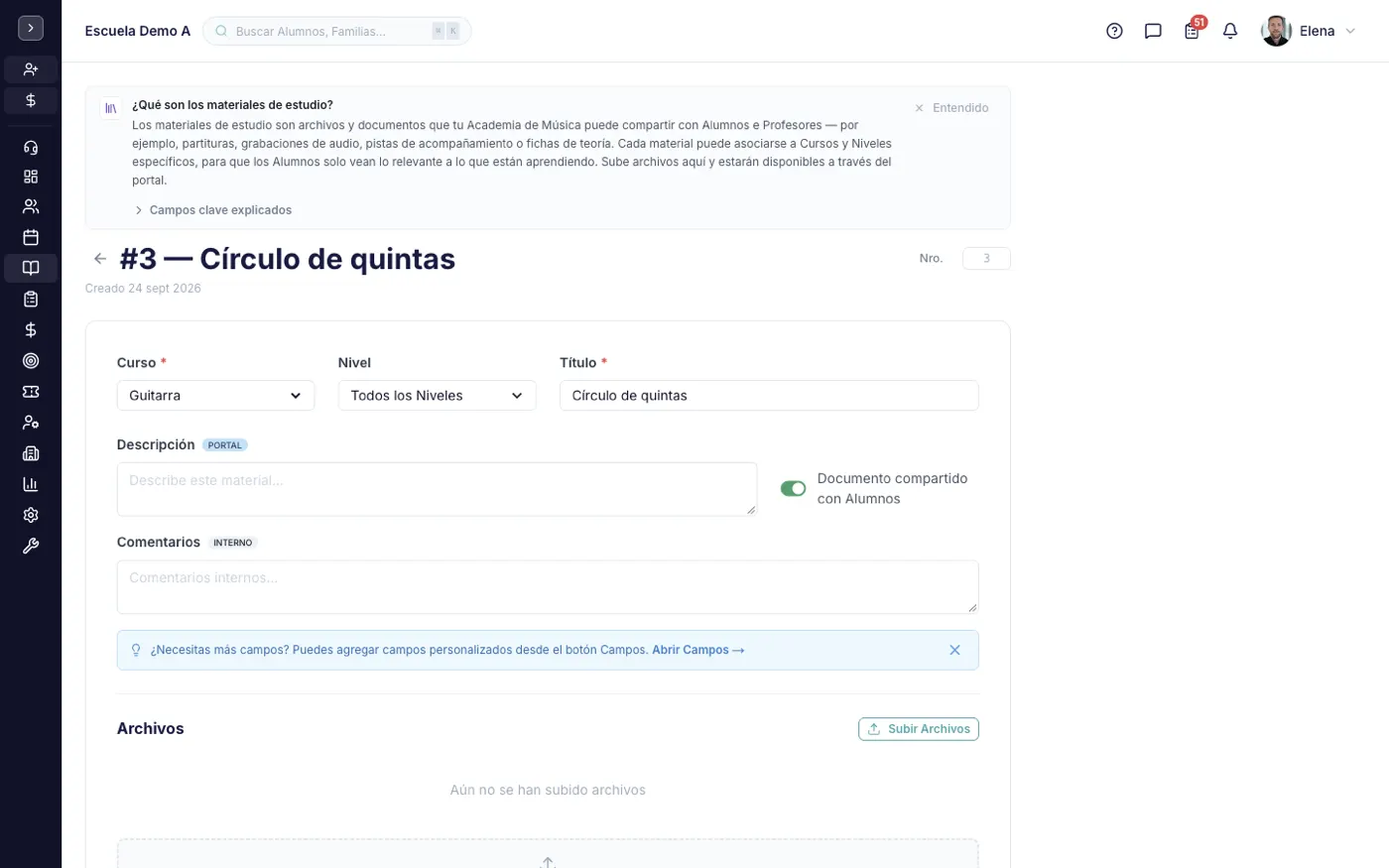Viewport: 1389px width, 868px height.
Task: Open the notifications bell
Action: click(1230, 31)
